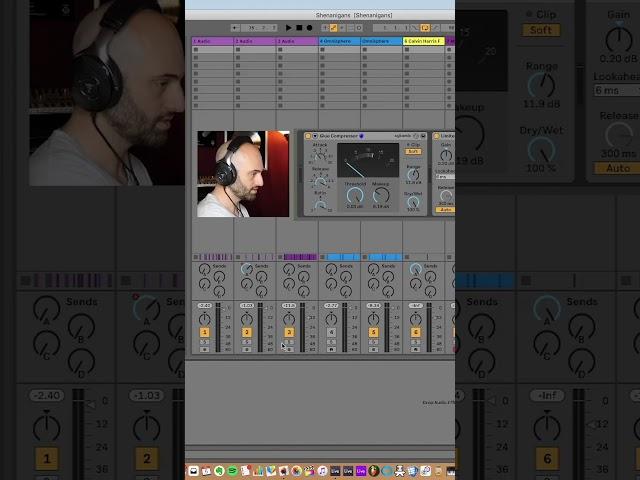The width and height of the screenshot is (640, 480).
Task: Click the Stop transport button
Action: [x=299, y=28]
